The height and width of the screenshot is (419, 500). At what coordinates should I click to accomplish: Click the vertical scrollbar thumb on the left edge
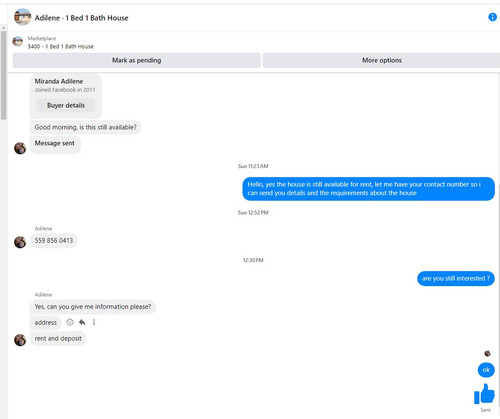(x=3, y=75)
